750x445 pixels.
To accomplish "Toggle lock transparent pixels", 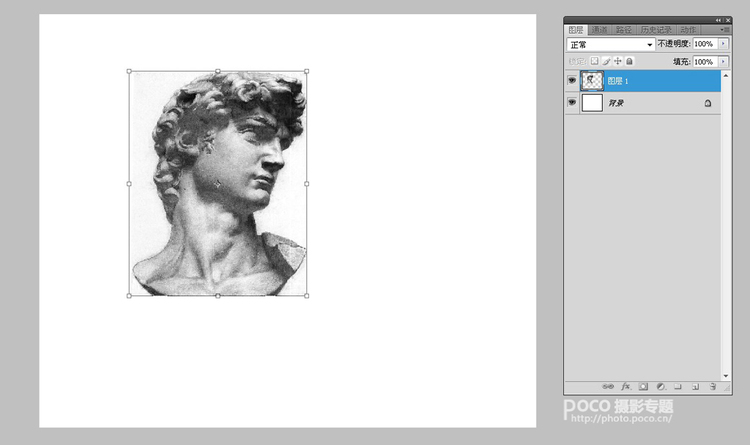I will (x=594, y=61).
